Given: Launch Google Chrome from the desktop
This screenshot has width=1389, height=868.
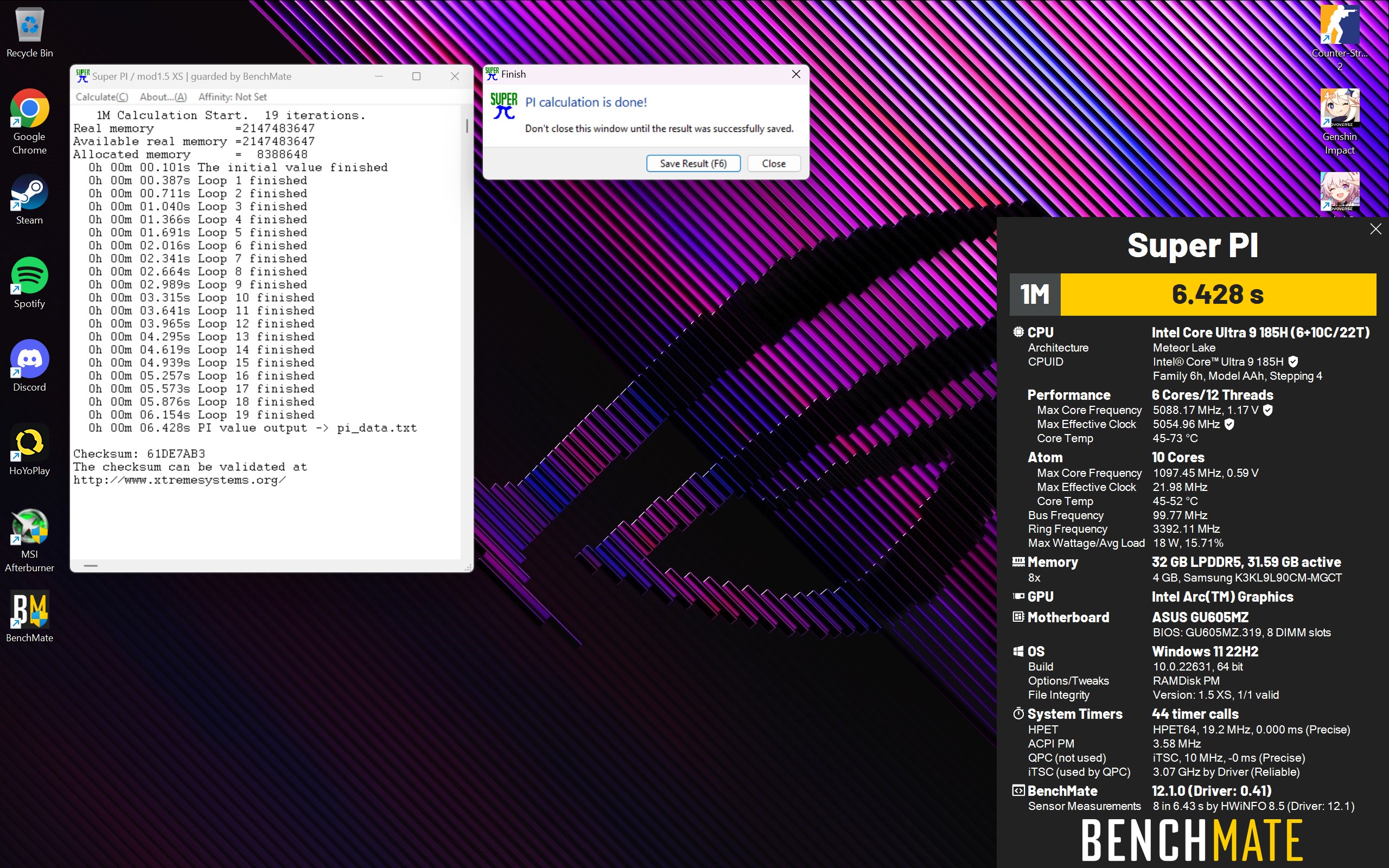Looking at the screenshot, I should 29,122.
